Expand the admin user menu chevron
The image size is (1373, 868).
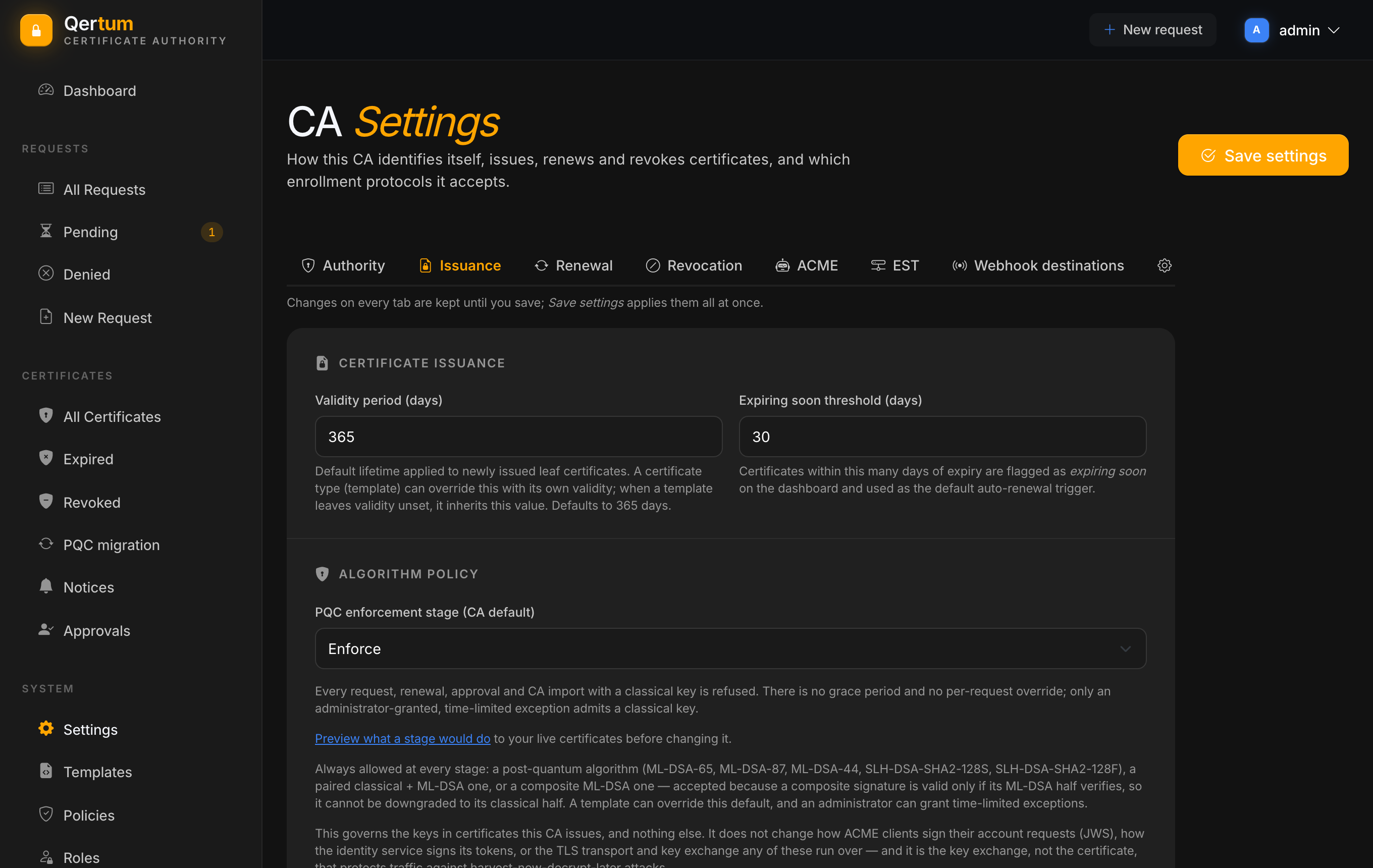(x=1334, y=30)
